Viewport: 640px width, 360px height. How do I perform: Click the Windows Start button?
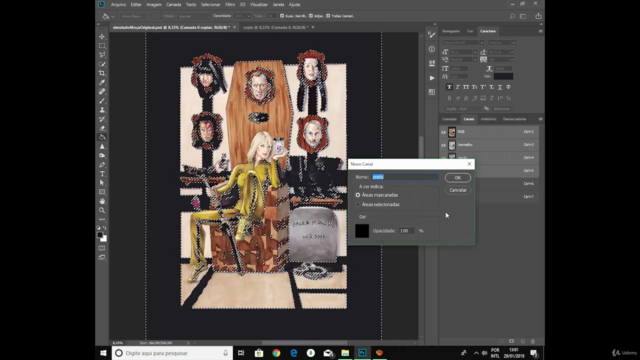tap(103, 353)
